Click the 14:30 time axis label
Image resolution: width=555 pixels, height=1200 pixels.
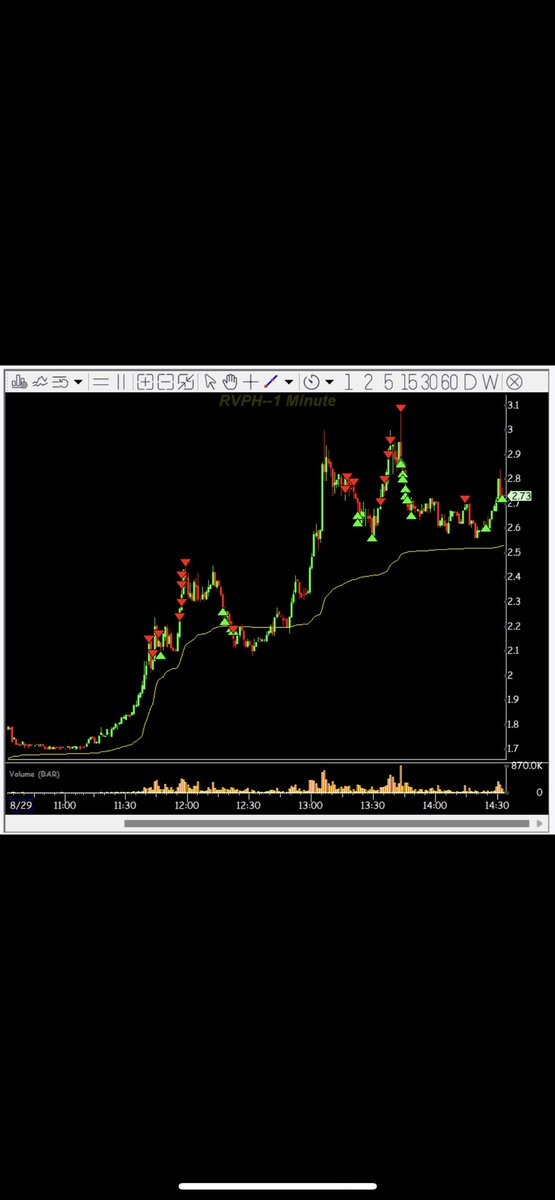(497, 804)
